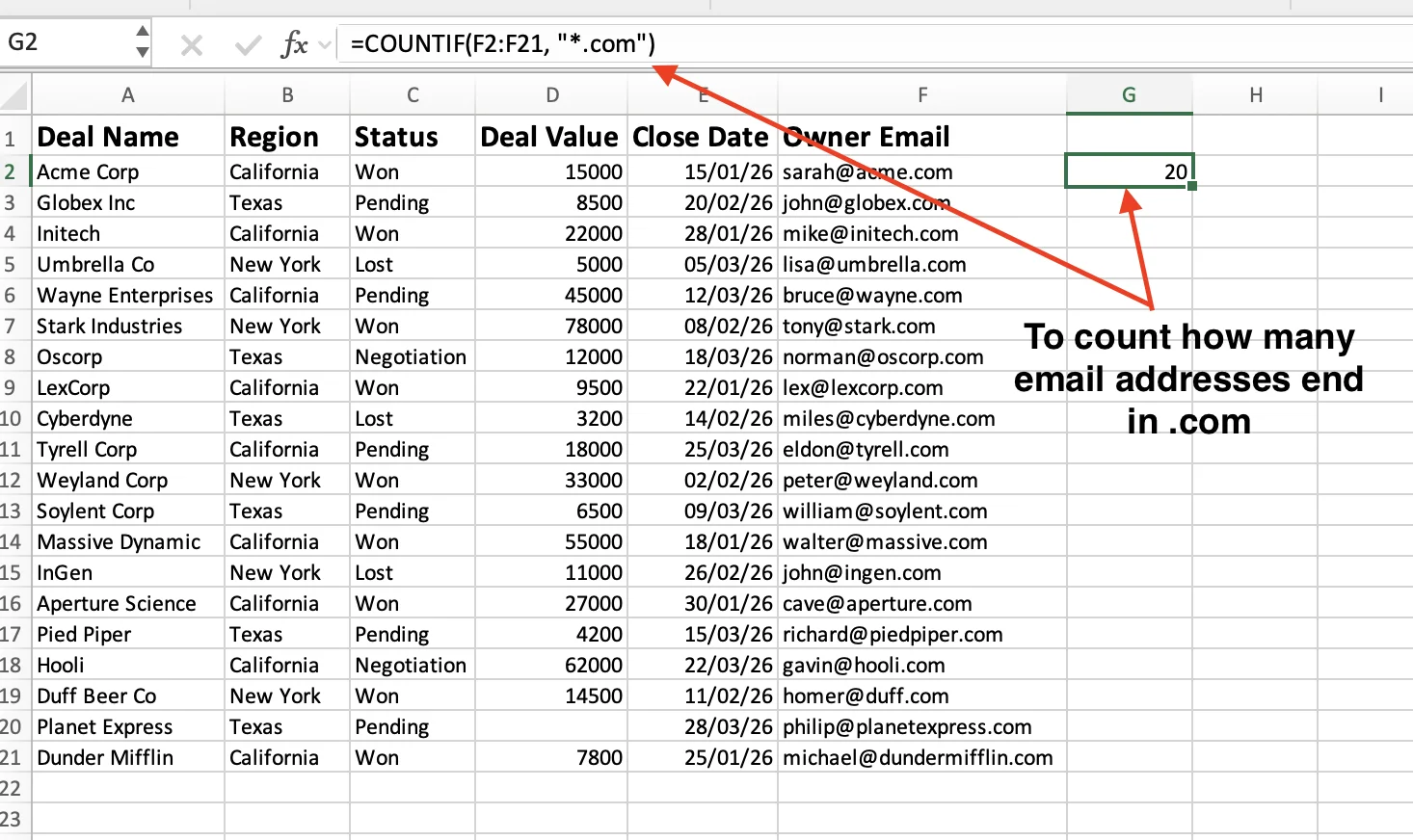1413x840 pixels.
Task: Select the Weyland Corp cell
Action: pos(128,480)
